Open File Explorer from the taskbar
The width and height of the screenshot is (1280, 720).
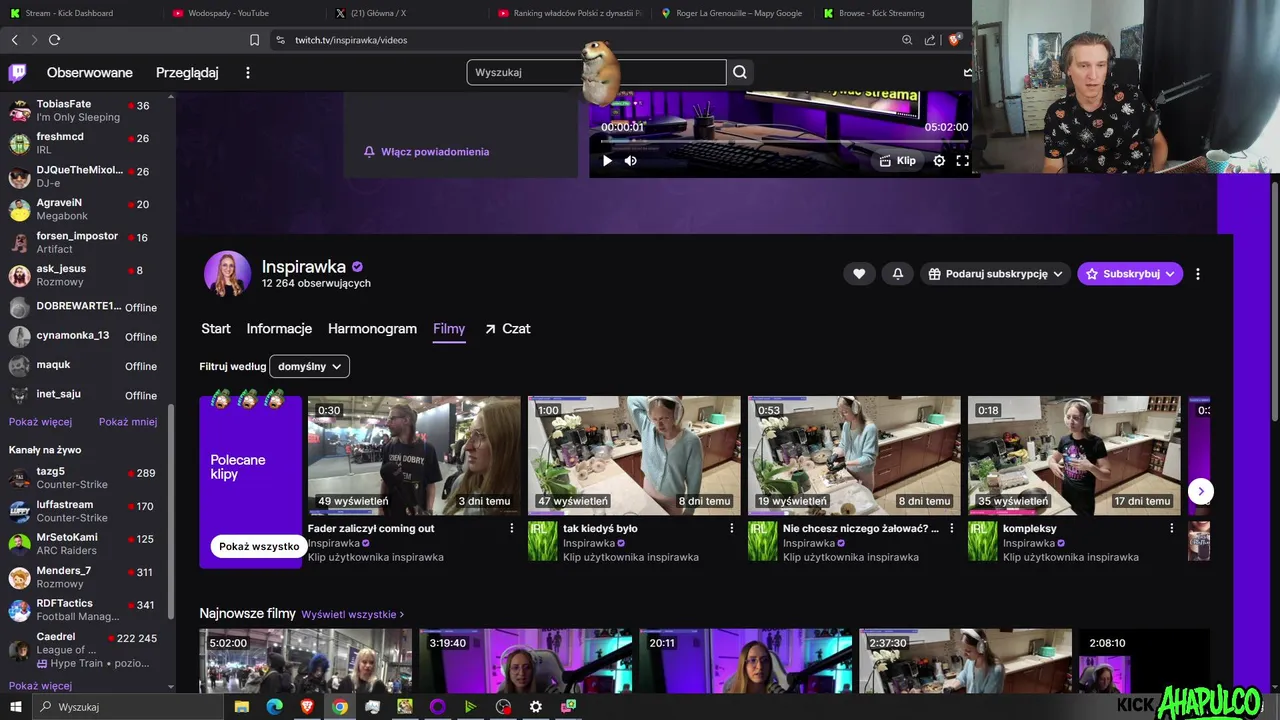pyautogui.click(x=241, y=707)
